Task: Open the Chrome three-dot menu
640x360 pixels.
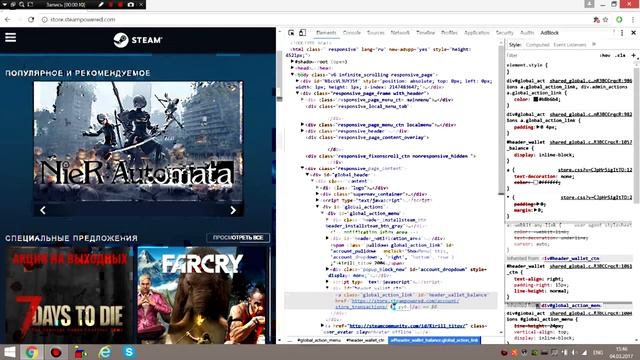Action: (x=633, y=19)
